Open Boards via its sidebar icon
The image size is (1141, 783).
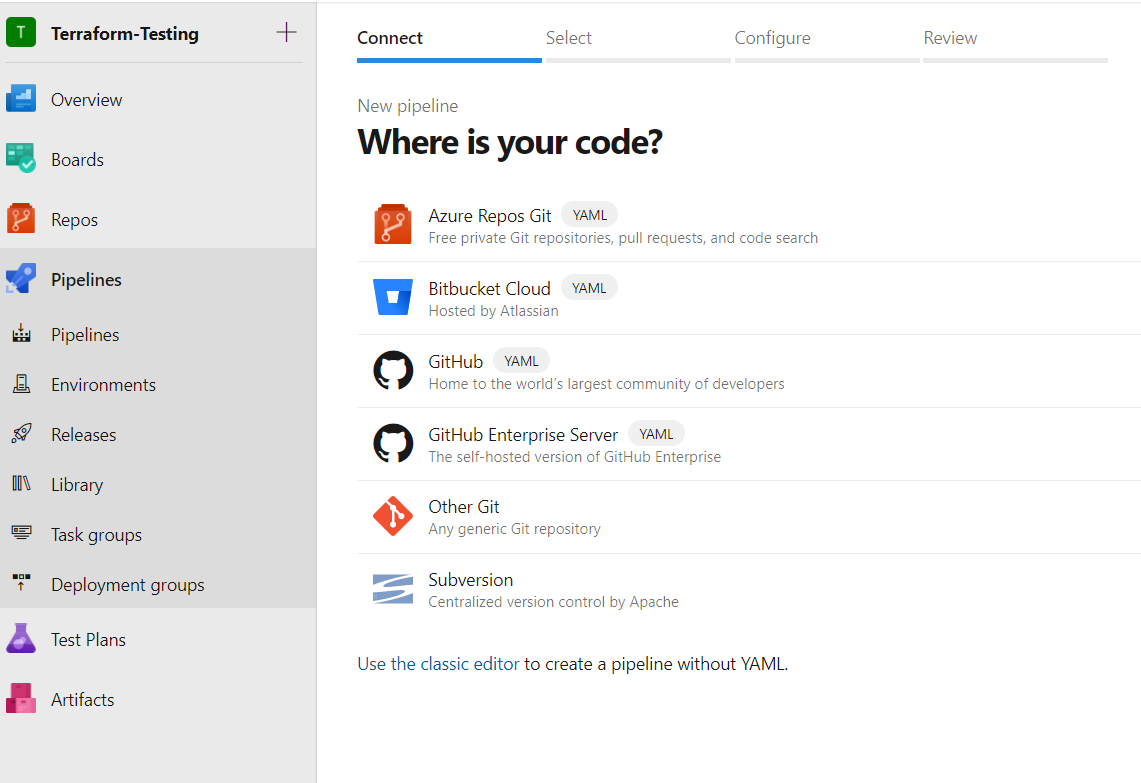[x=21, y=160]
